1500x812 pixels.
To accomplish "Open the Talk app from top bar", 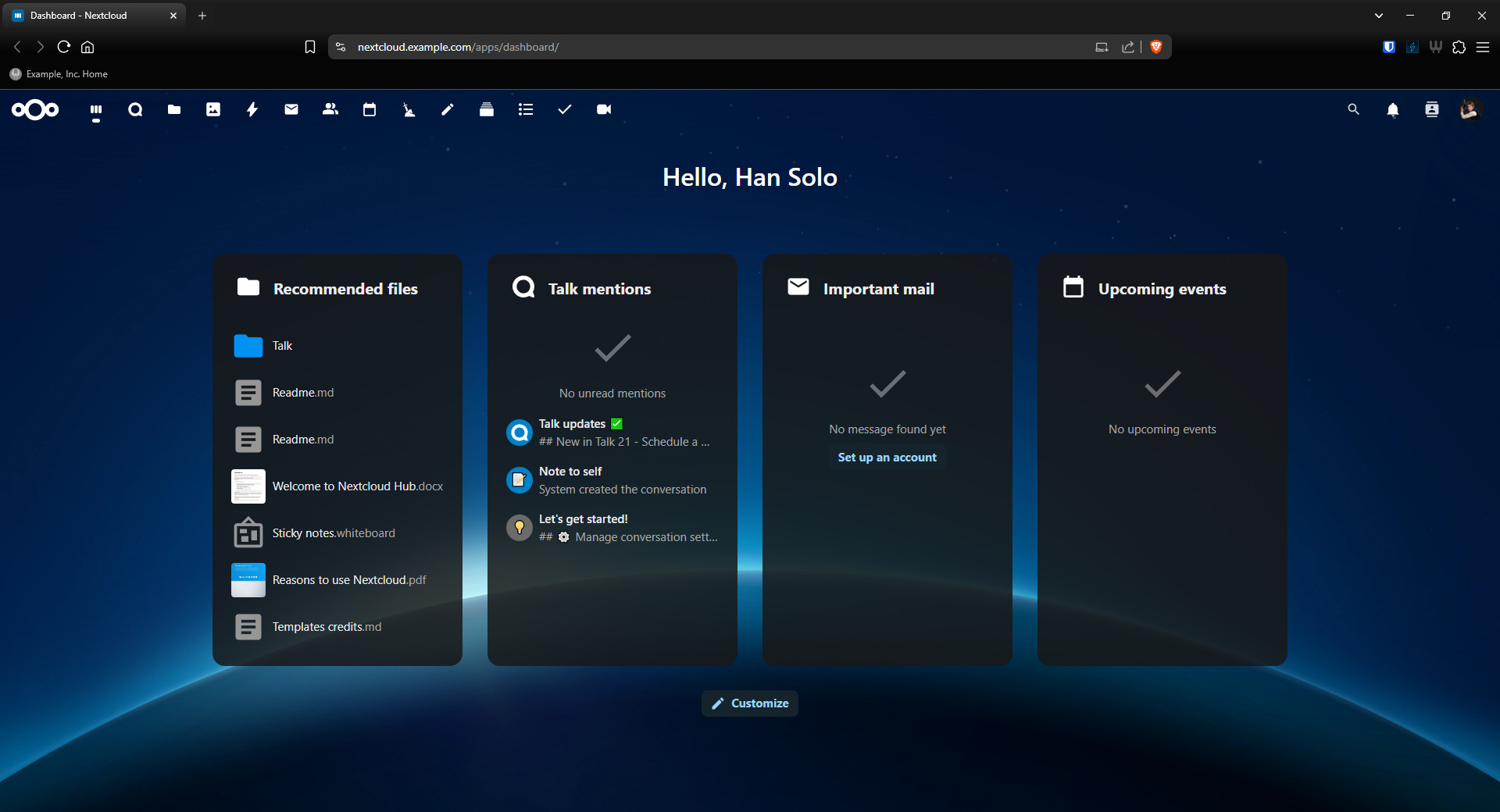I will (x=135, y=110).
